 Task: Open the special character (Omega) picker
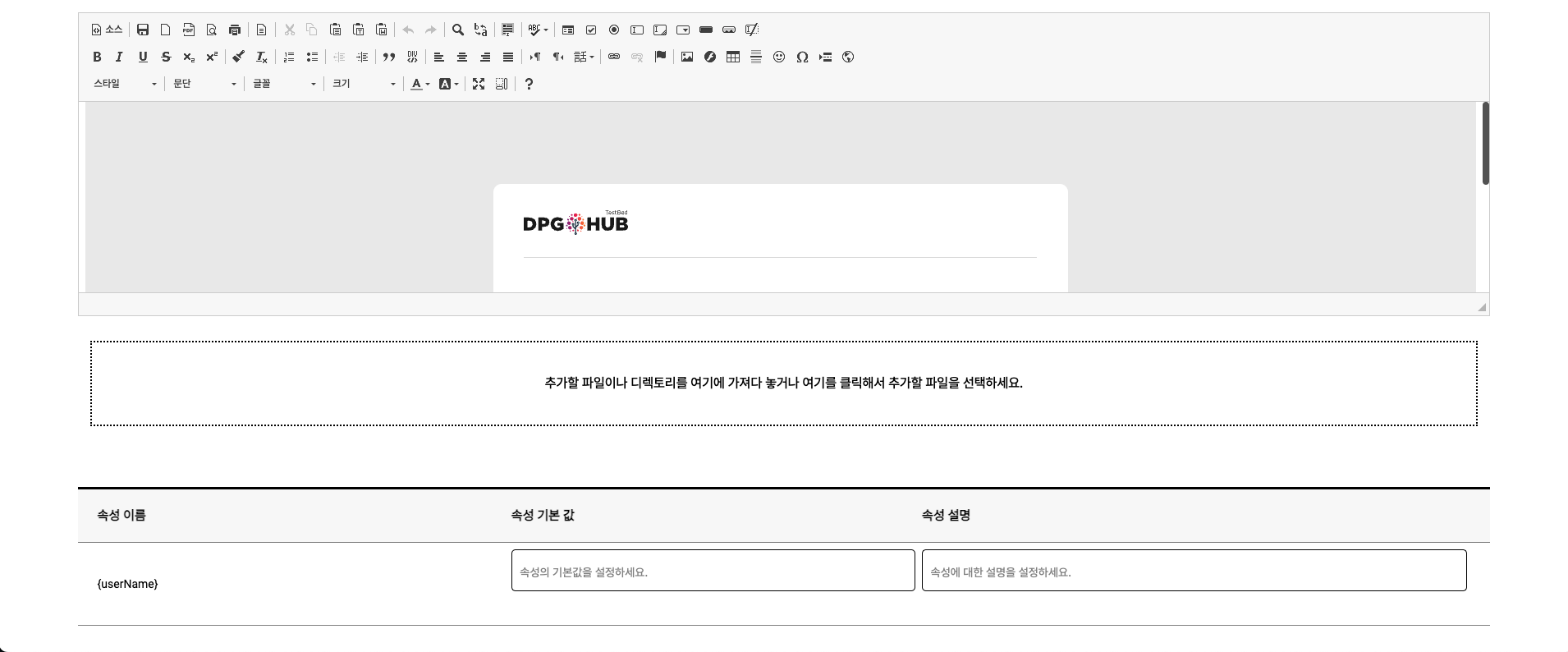click(x=802, y=57)
